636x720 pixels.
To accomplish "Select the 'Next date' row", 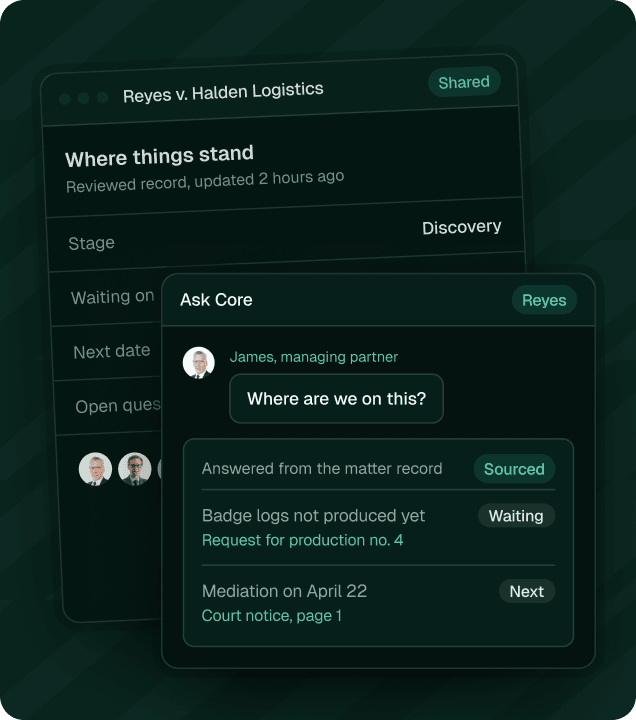I will 108,352.
